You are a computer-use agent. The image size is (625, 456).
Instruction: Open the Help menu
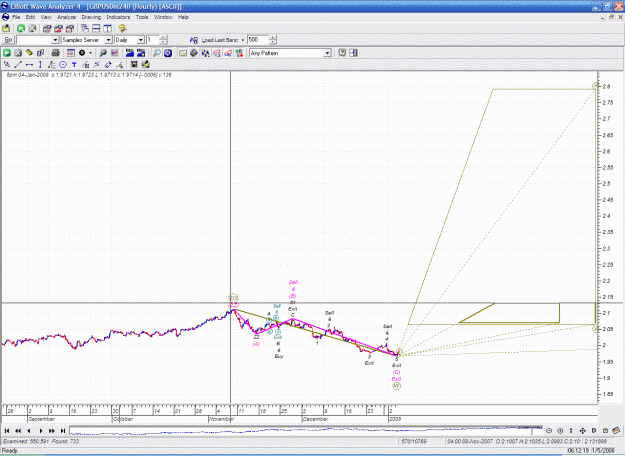(x=183, y=17)
